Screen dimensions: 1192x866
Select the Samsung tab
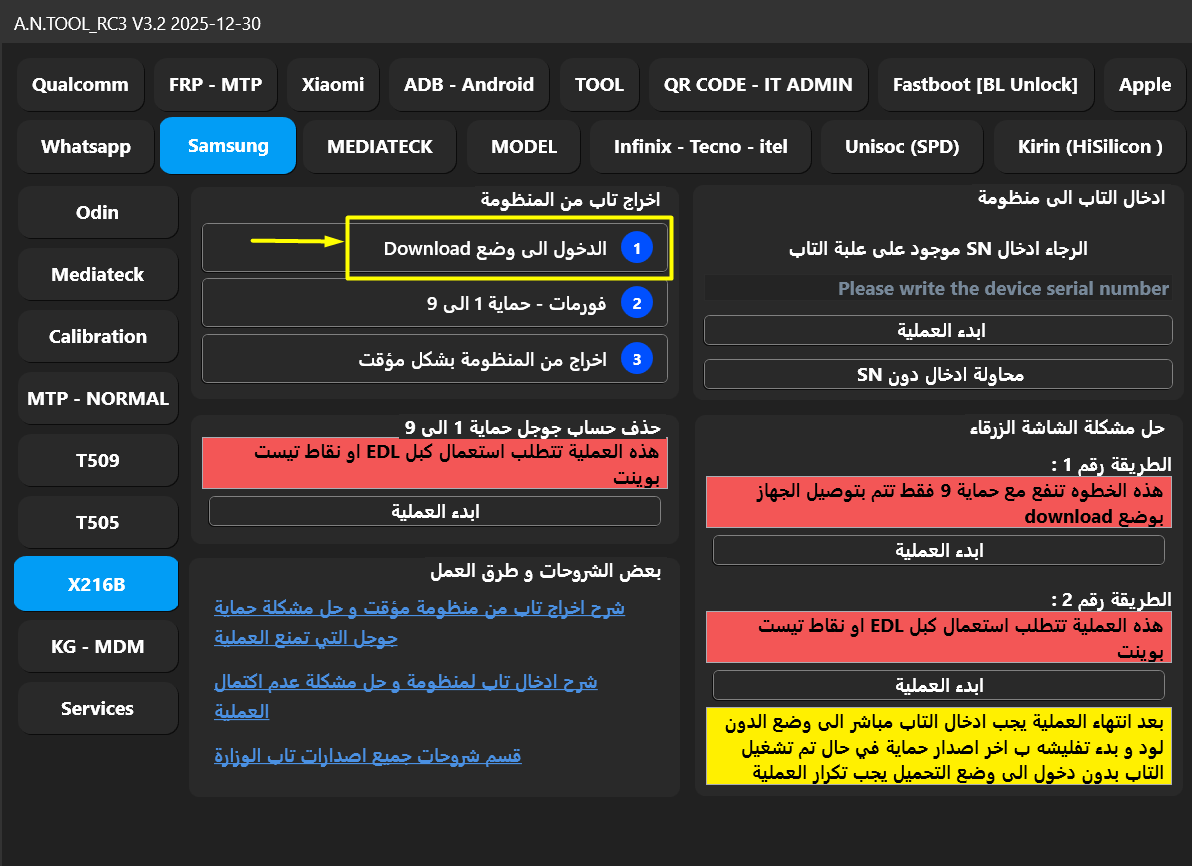pos(228,145)
